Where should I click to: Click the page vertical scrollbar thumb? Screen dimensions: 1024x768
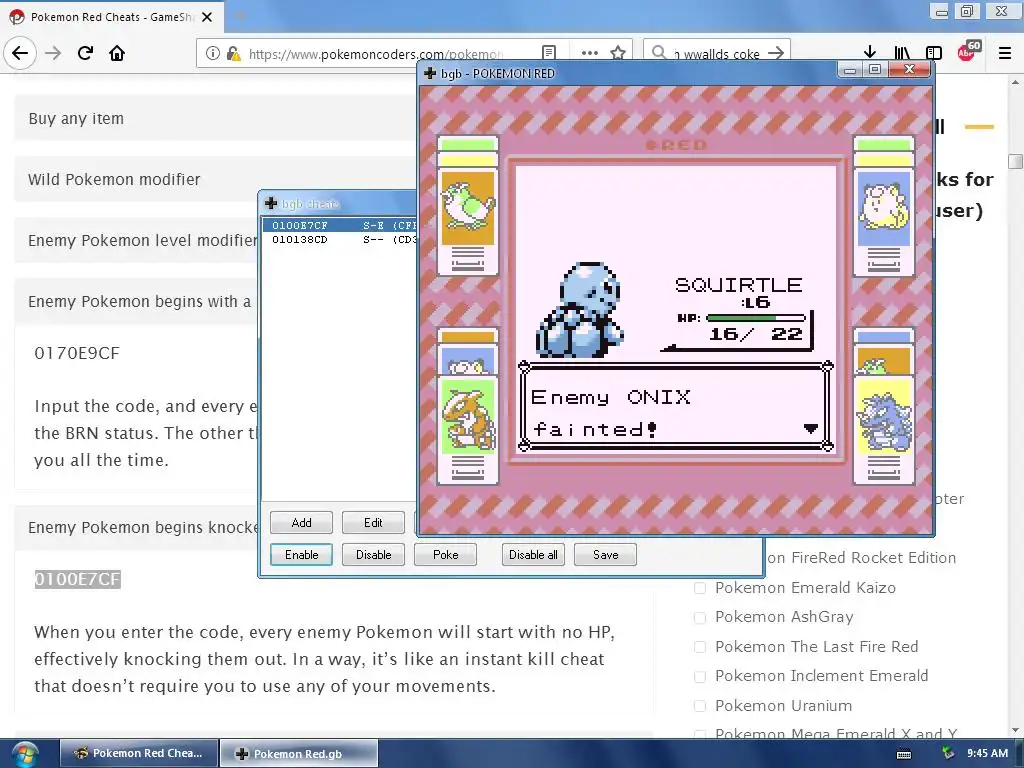point(1014,161)
